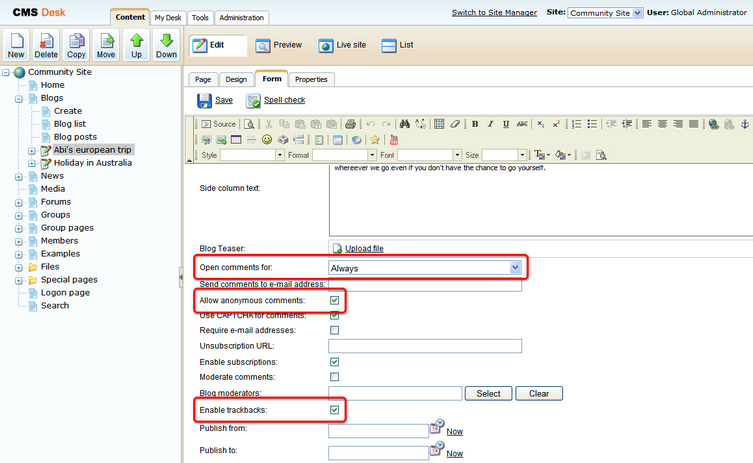This screenshot has height=463, width=753.
Task: Open the Publish from calendar picker
Action: pos(436,427)
